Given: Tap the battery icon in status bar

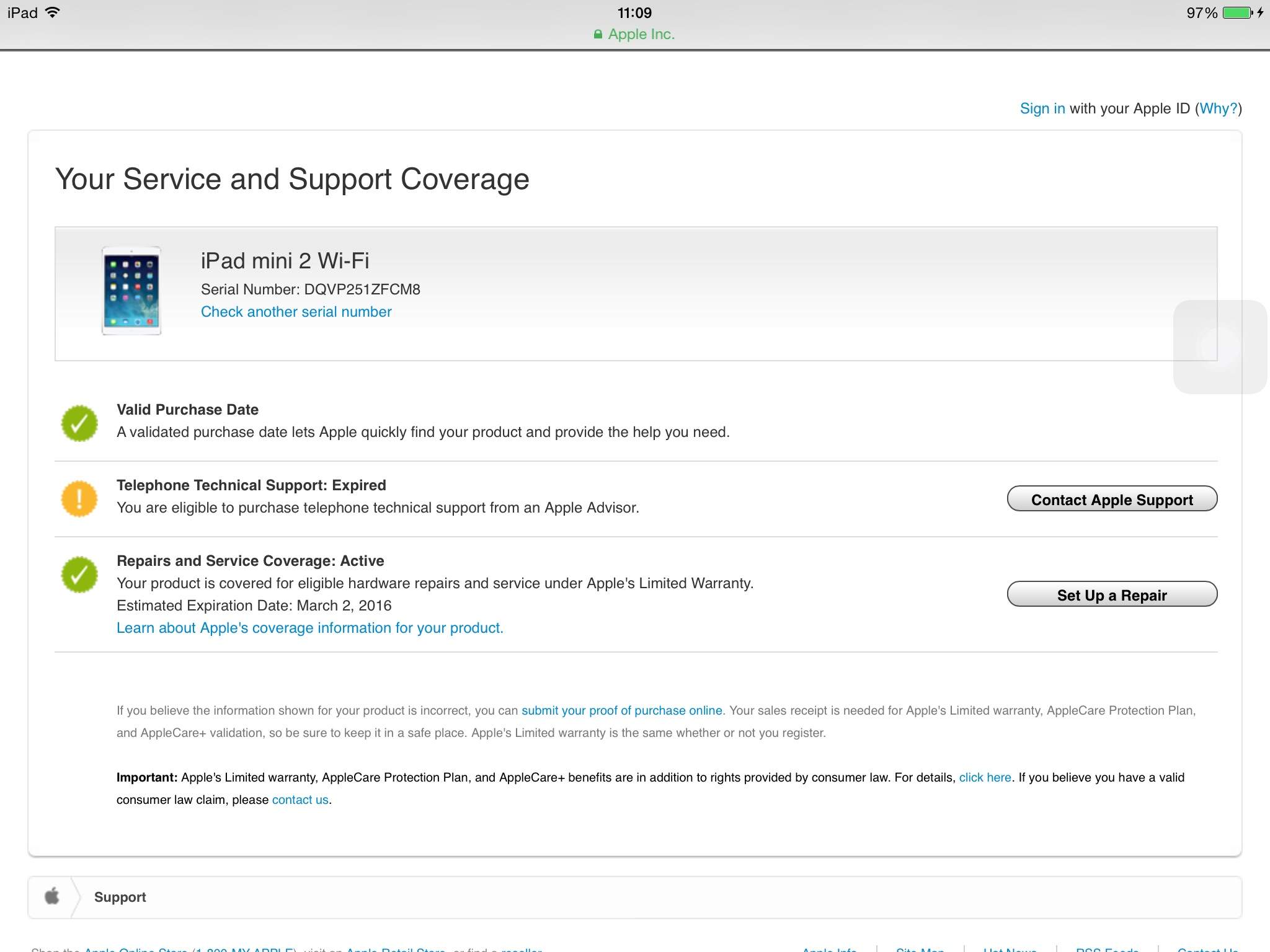Looking at the screenshot, I should pyautogui.click(x=1238, y=13).
